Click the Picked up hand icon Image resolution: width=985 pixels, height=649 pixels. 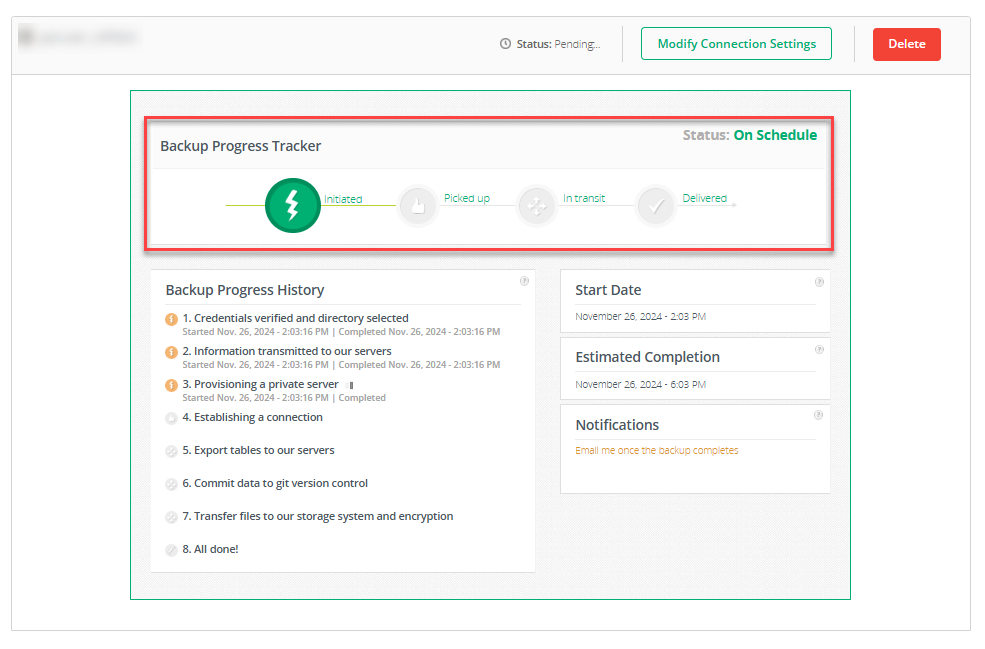pyautogui.click(x=418, y=205)
